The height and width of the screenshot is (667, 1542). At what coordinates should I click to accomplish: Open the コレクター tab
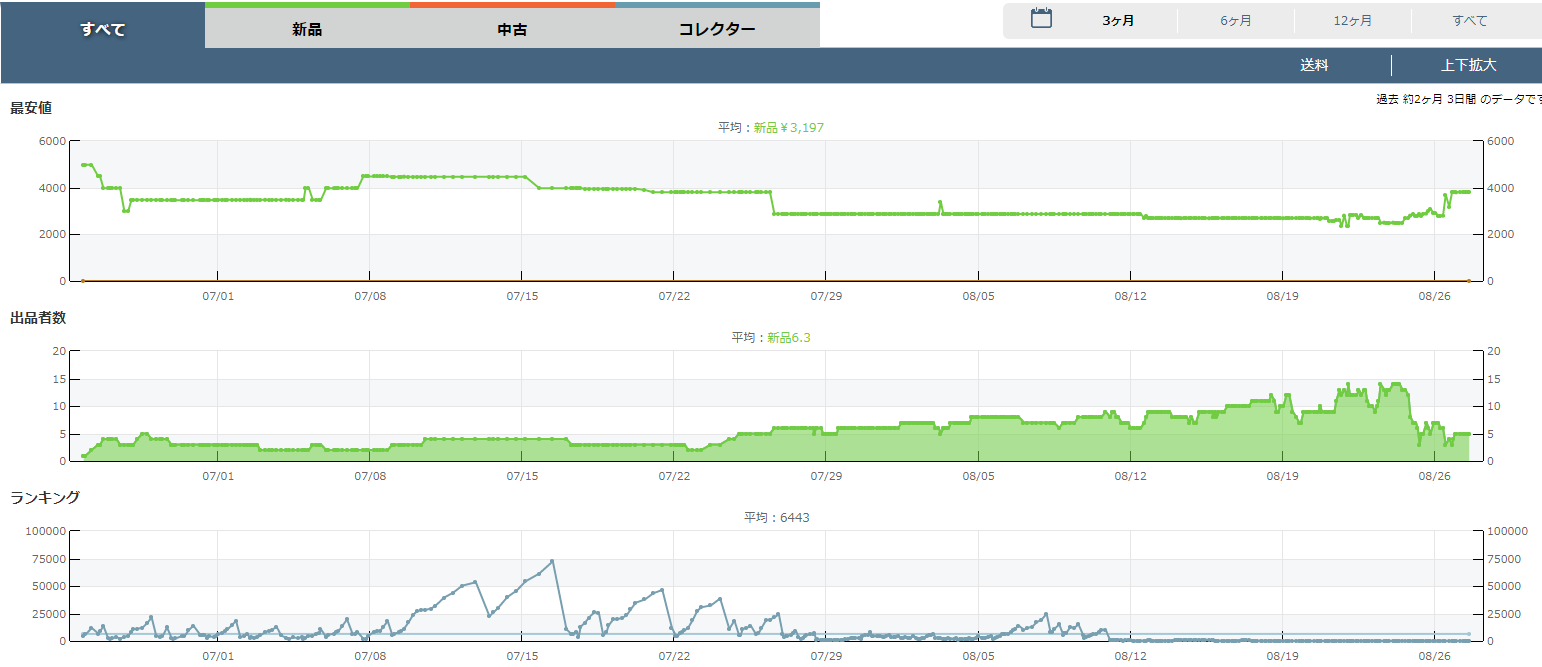tap(717, 29)
